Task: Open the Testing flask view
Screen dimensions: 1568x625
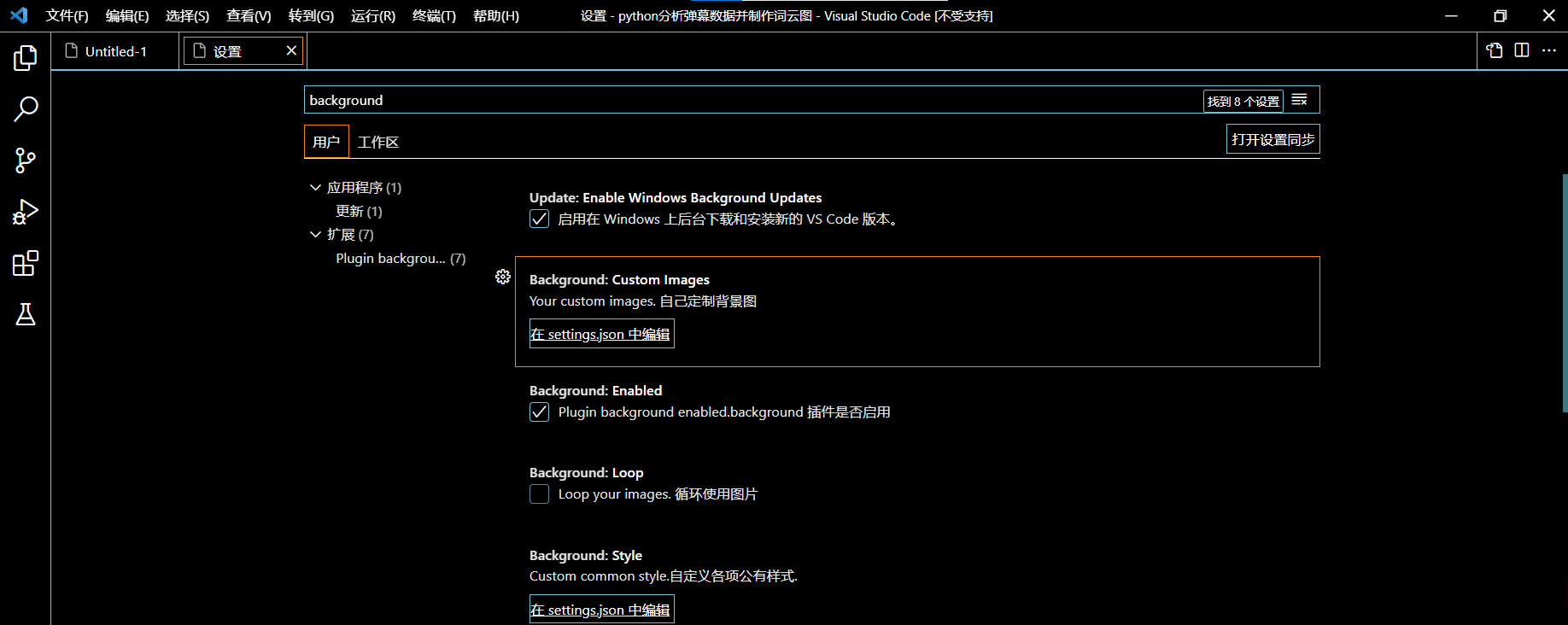Action: [x=26, y=314]
